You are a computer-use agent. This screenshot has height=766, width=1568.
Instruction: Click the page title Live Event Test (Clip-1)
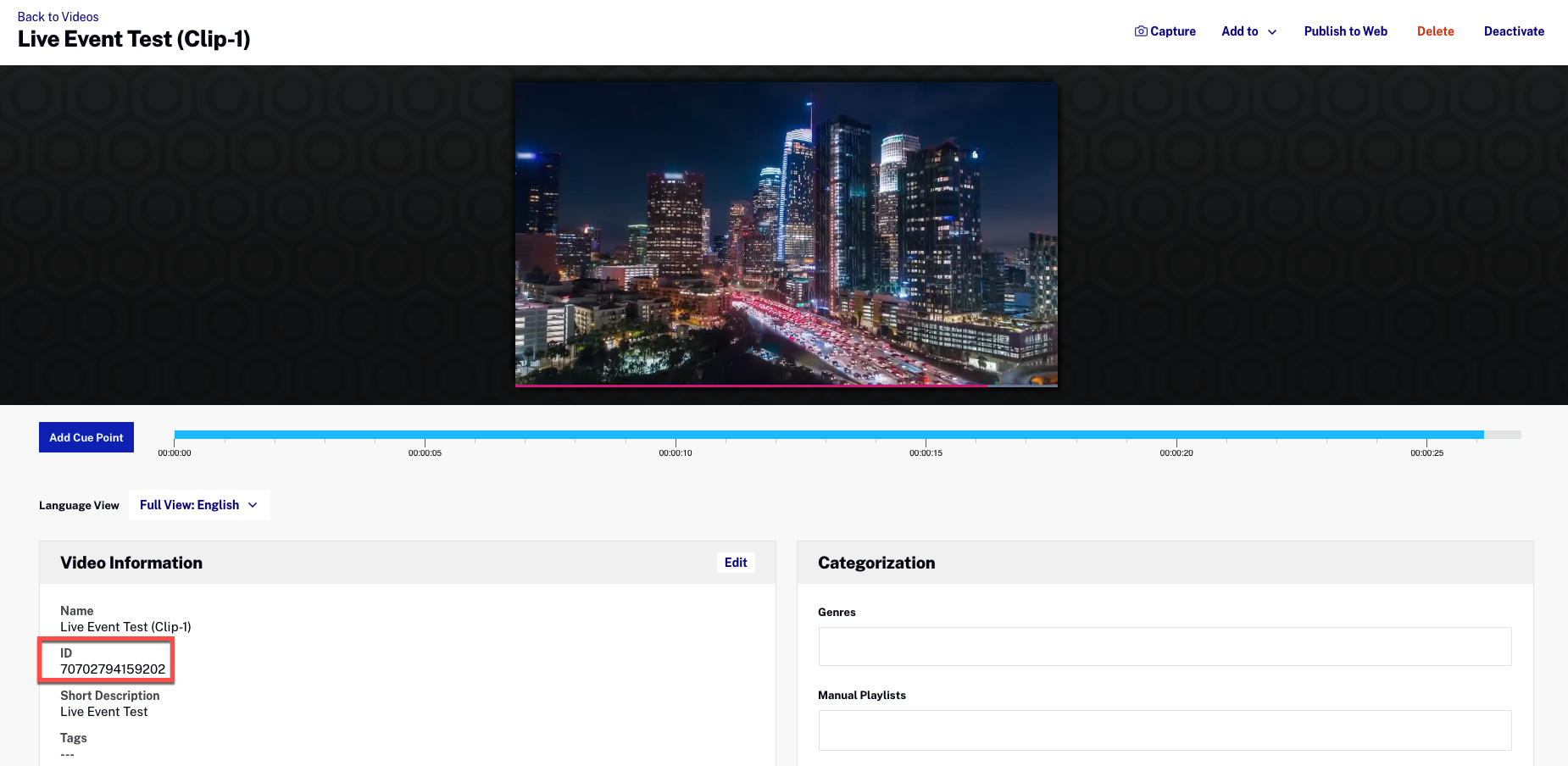[134, 39]
